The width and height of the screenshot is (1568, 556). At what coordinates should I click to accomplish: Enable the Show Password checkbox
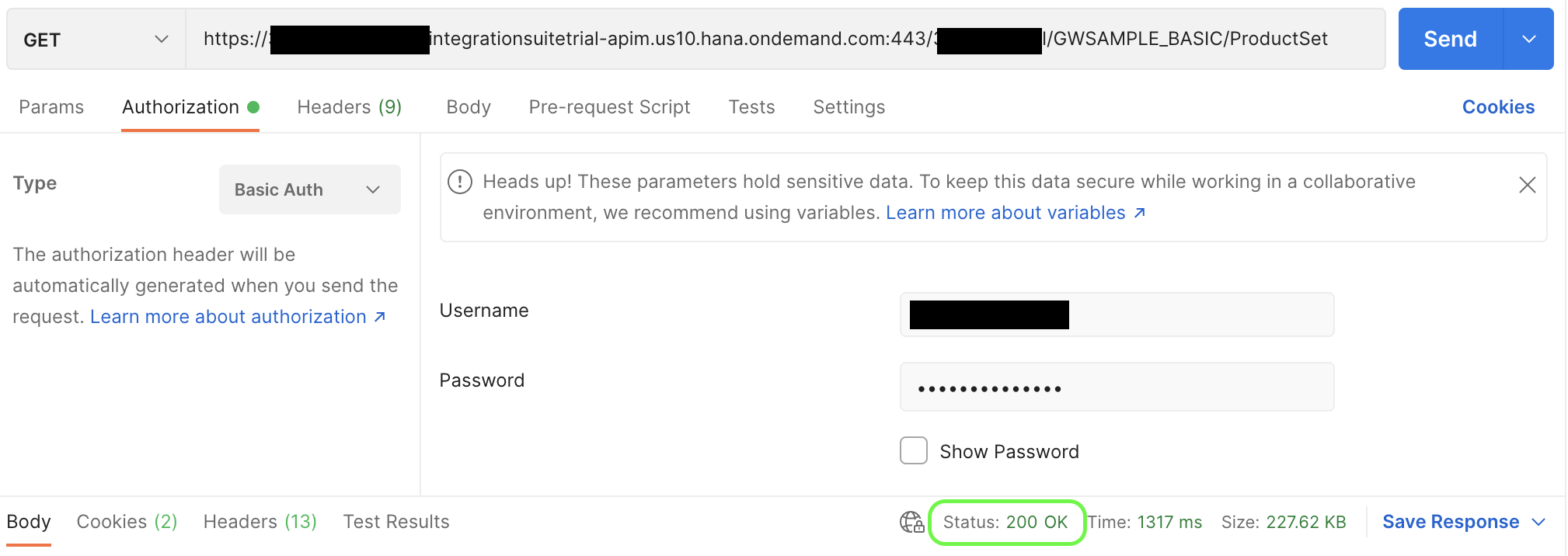(x=914, y=451)
